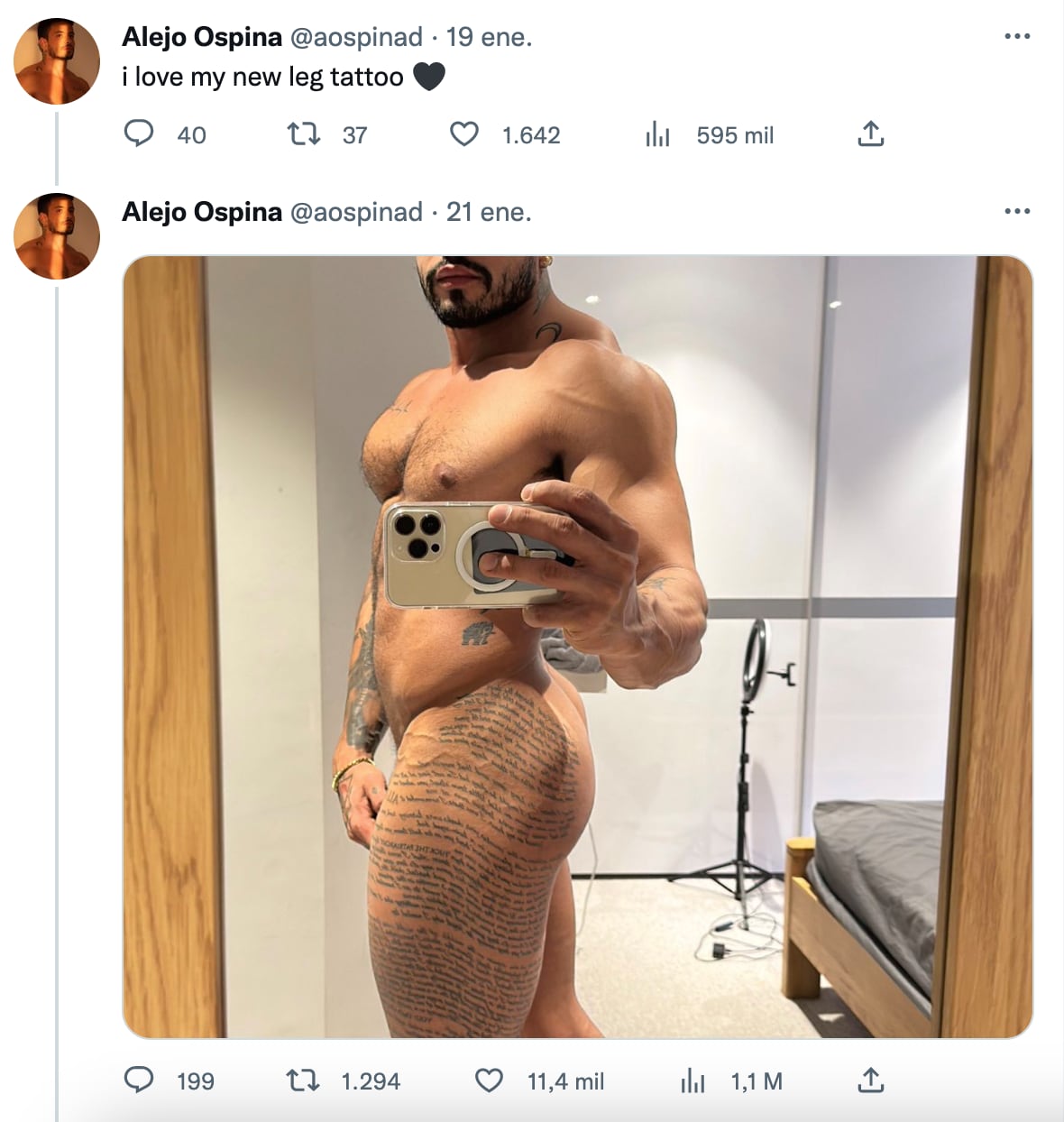Open the '21 ene.' timestamp link
Viewport: 1064px width, 1122px height.
(489, 212)
